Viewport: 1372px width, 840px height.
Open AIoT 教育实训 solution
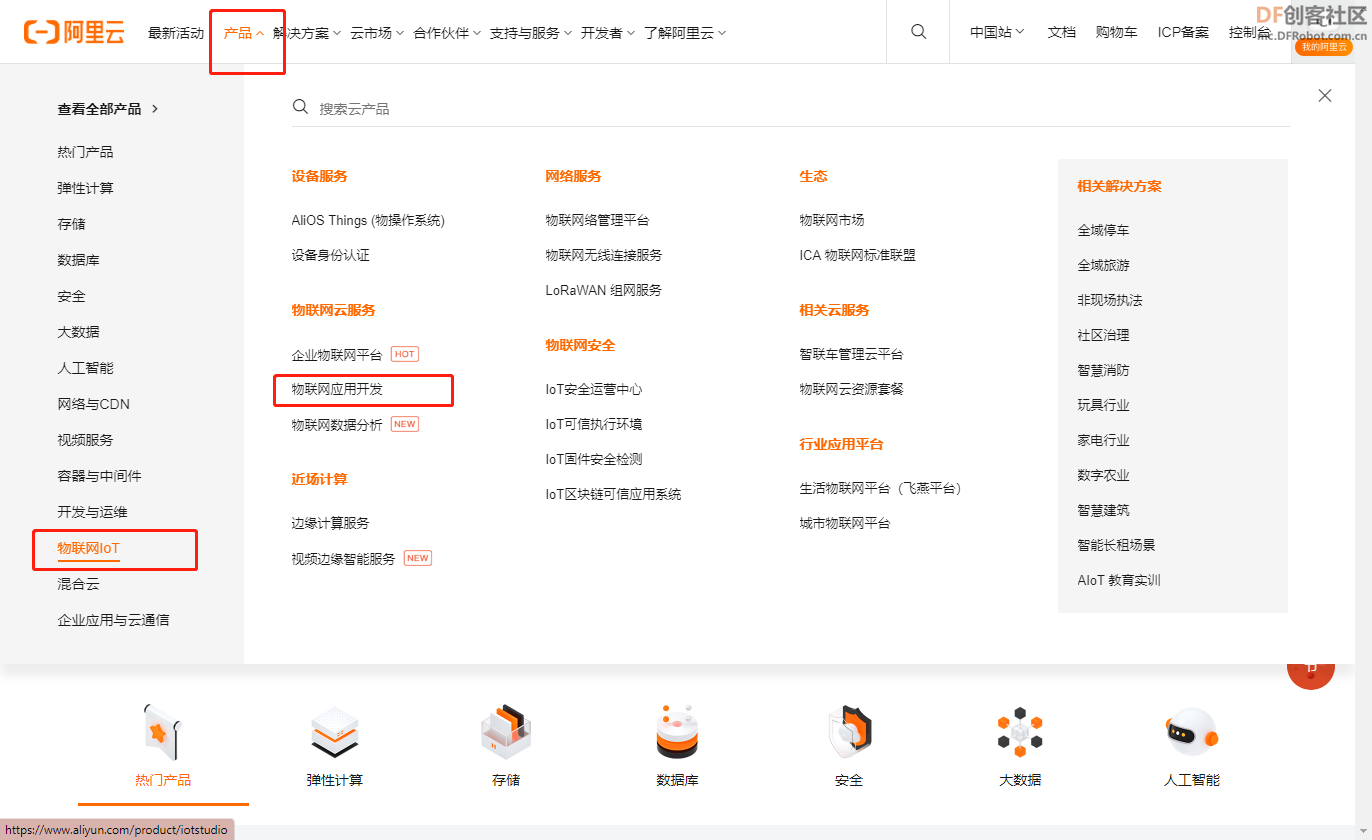tap(1119, 580)
